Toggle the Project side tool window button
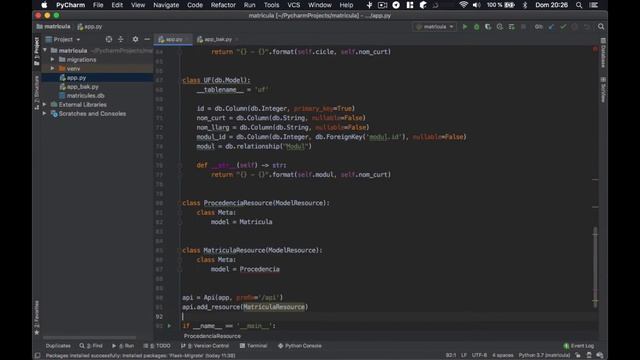The image size is (640, 360). [x=36, y=51]
